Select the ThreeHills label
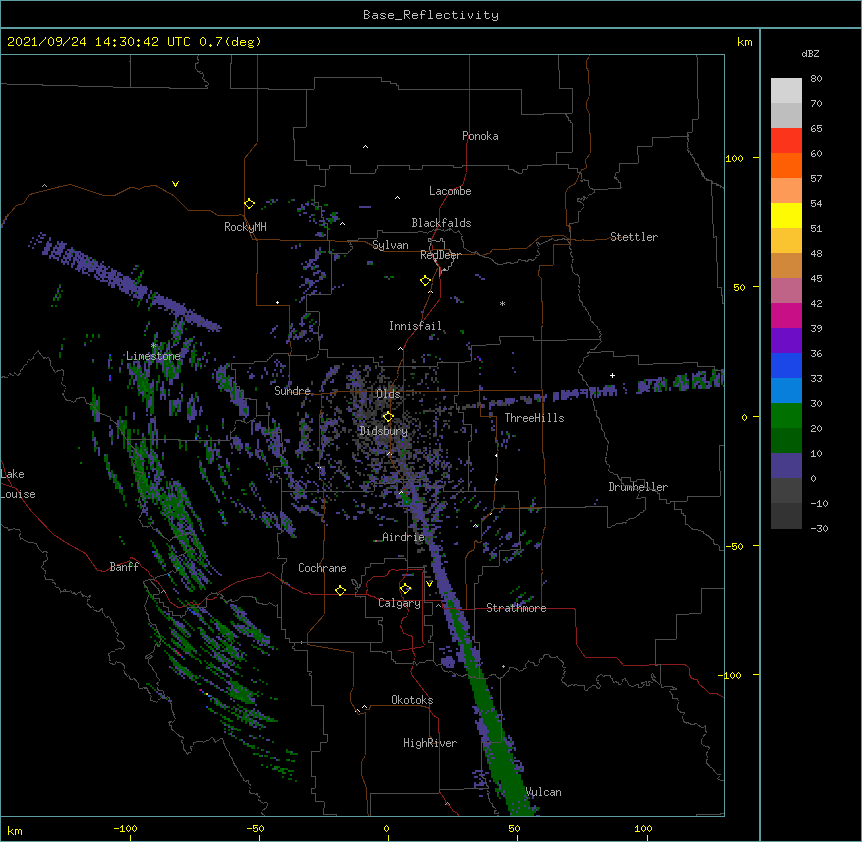The height and width of the screenshot is (842, 862). 534,418
